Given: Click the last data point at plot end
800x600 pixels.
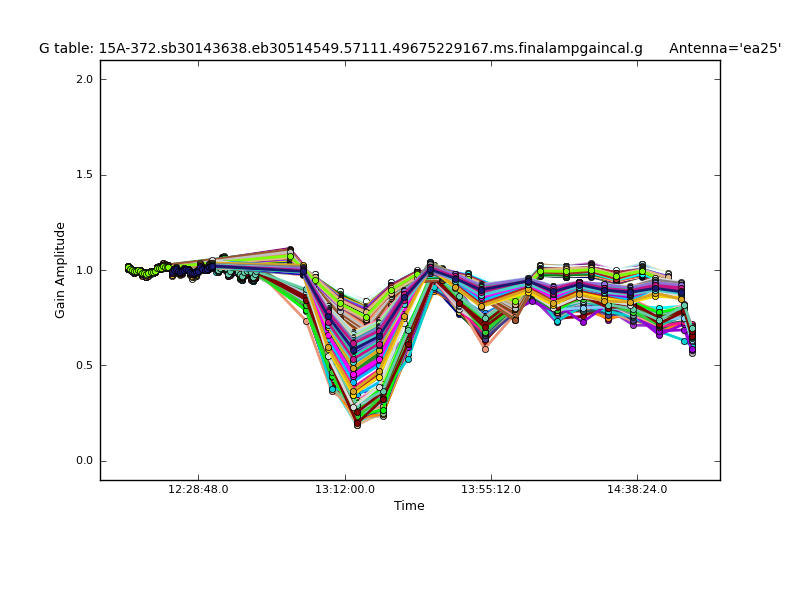Looking at the screenshot, I should tap(692, 352).
